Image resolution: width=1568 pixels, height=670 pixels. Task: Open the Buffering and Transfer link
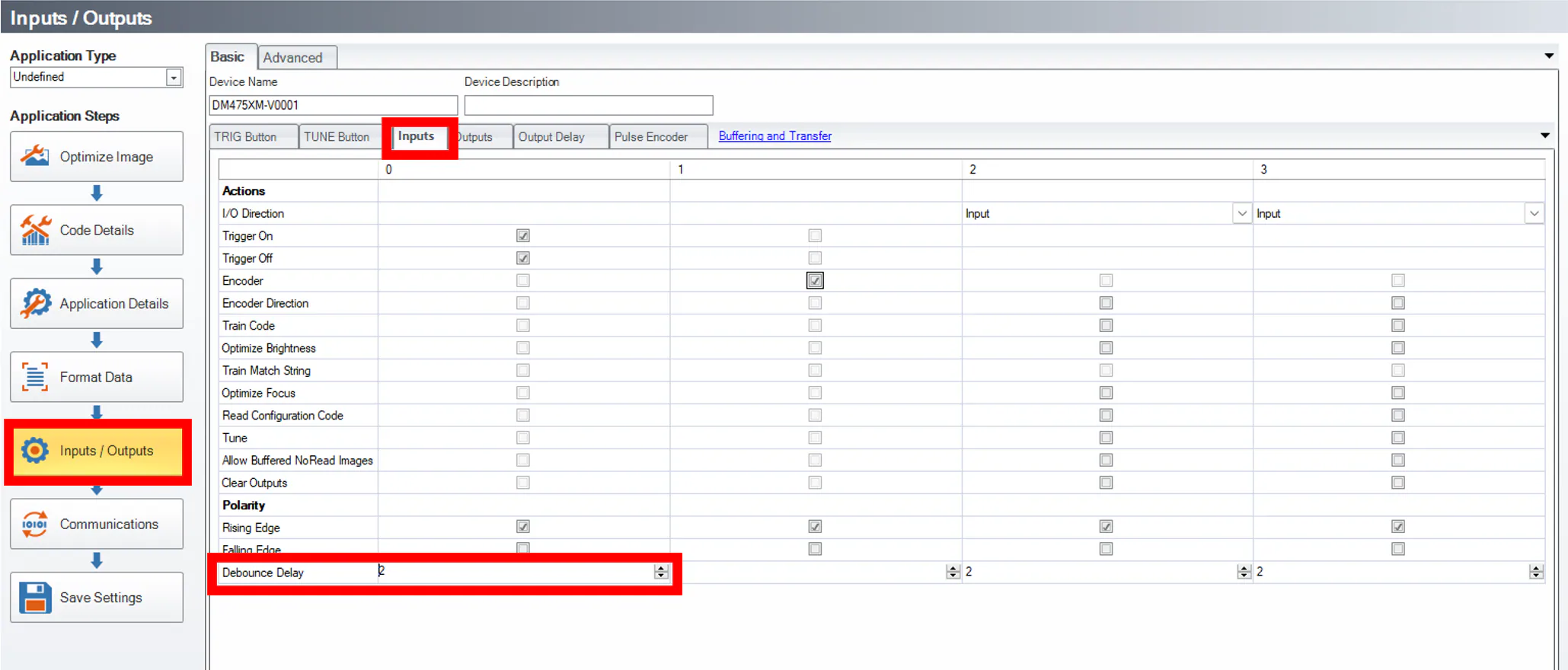(774, 136)
